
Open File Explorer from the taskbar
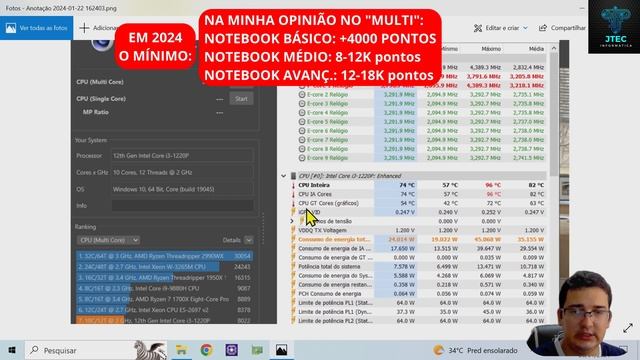(181, 350)
